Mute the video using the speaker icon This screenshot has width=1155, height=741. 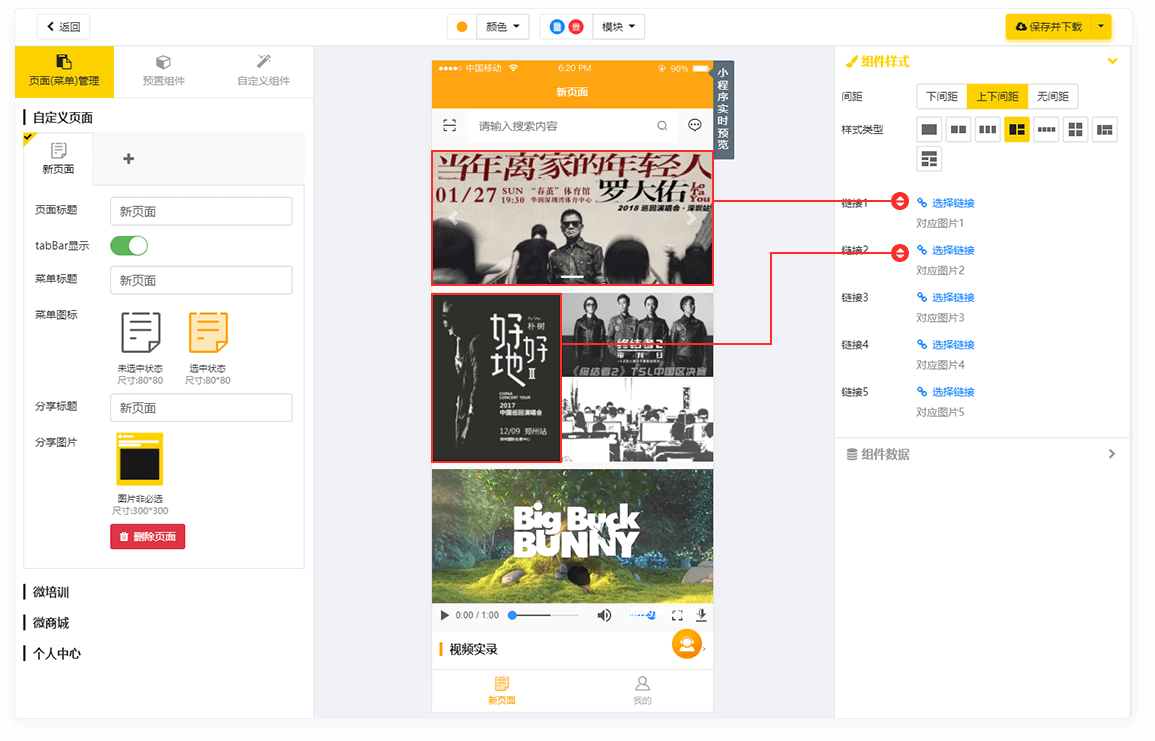(604, 615)
